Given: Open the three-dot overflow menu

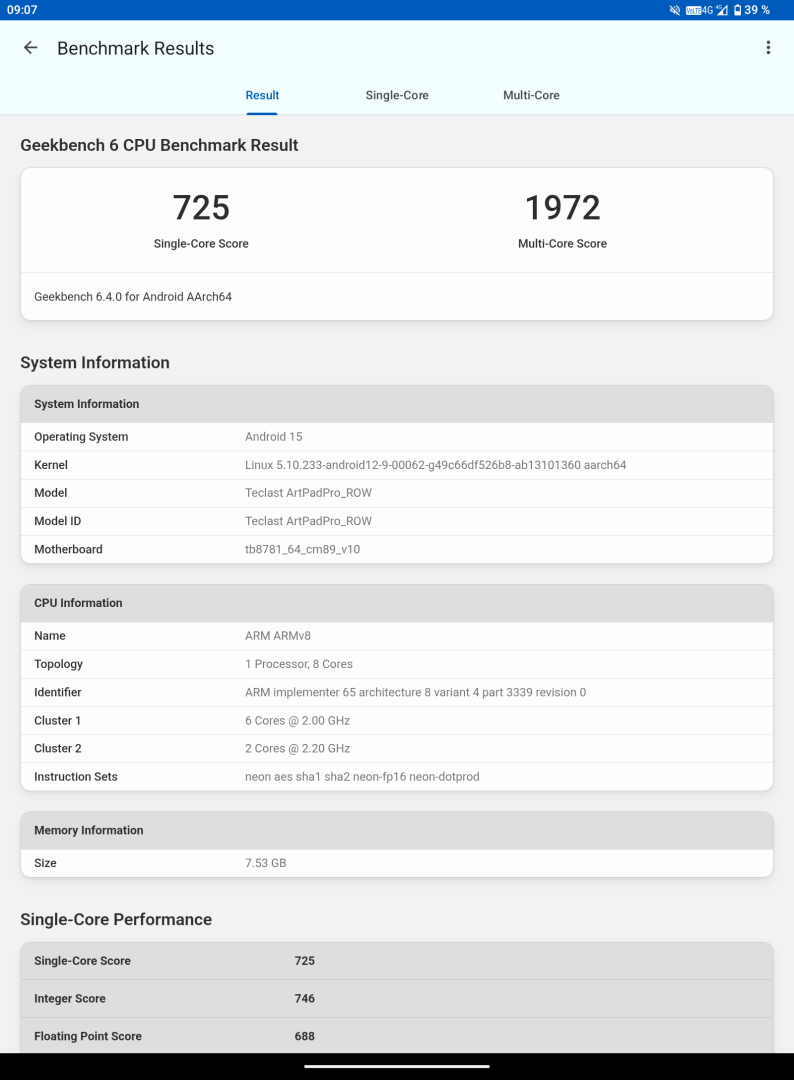Looking at the screenshot, I should click(x=768, y=48).
